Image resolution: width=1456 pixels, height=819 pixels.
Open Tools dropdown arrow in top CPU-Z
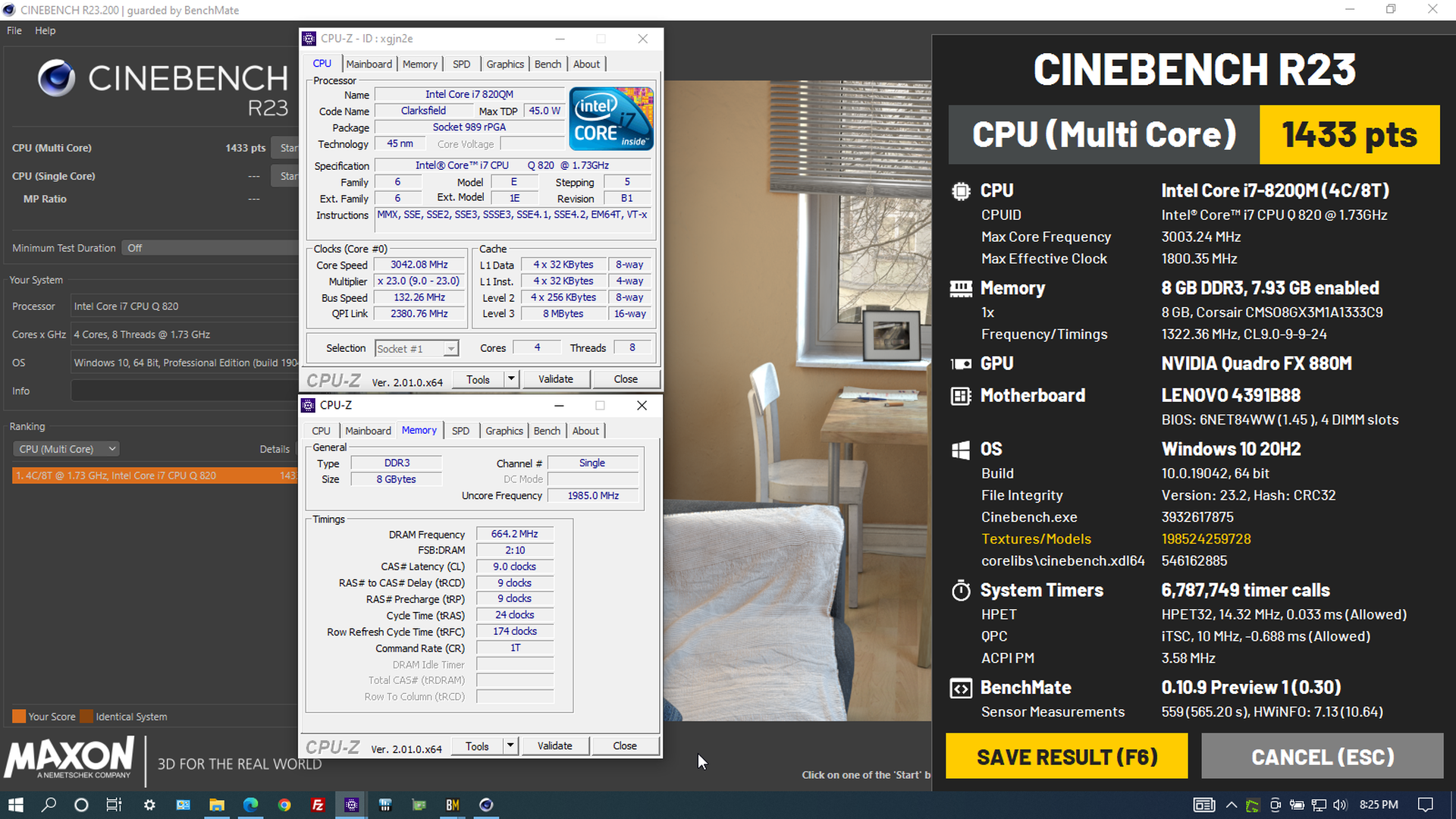(x=511, y=379)
